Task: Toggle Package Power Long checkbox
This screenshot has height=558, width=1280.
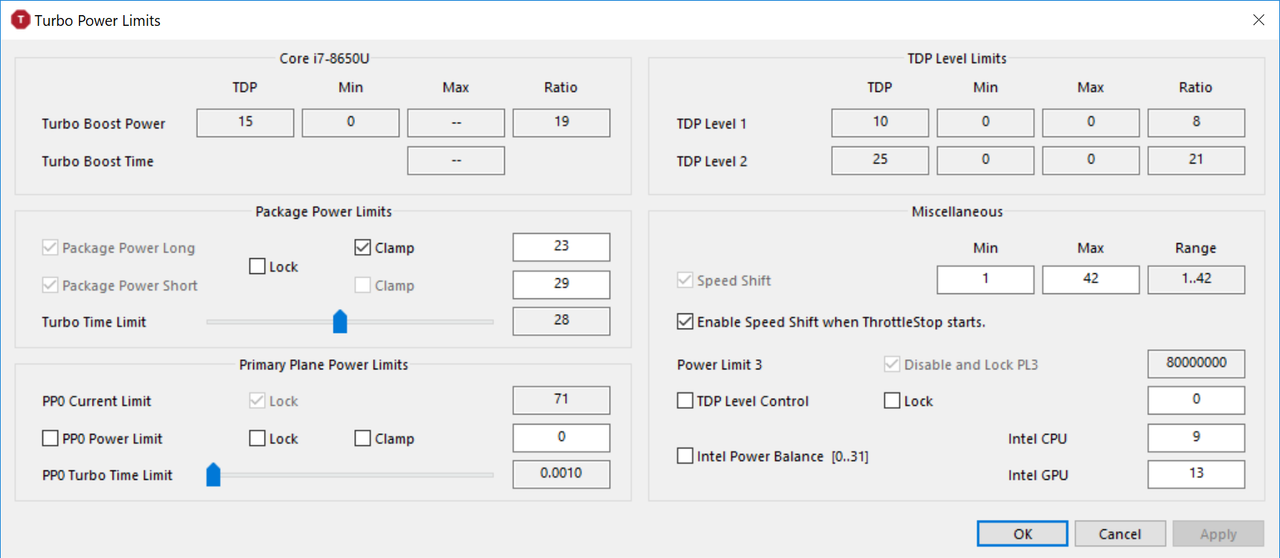Action: [x=51, y=248]
